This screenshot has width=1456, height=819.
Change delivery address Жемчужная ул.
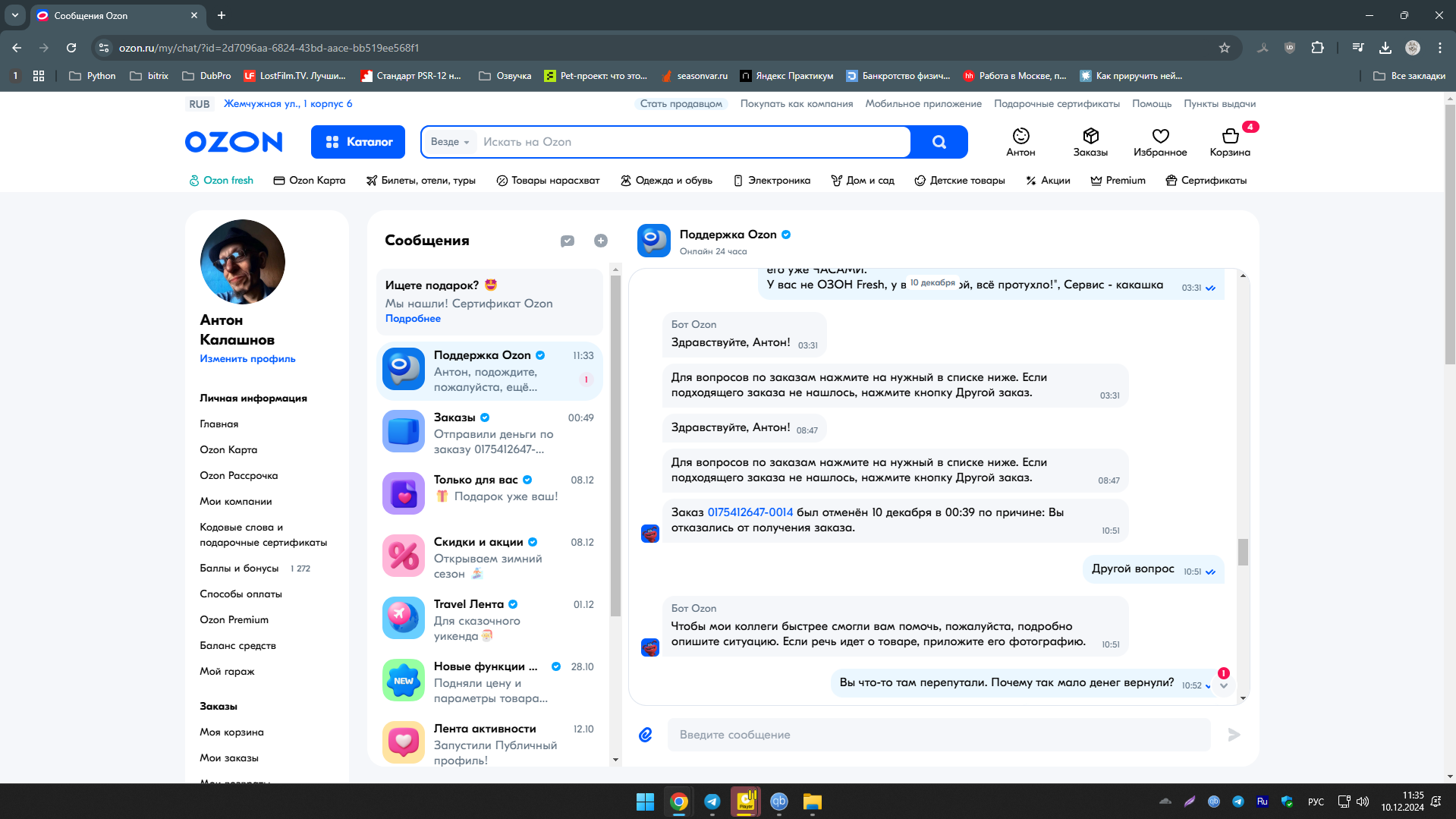(x=288, y=104)
